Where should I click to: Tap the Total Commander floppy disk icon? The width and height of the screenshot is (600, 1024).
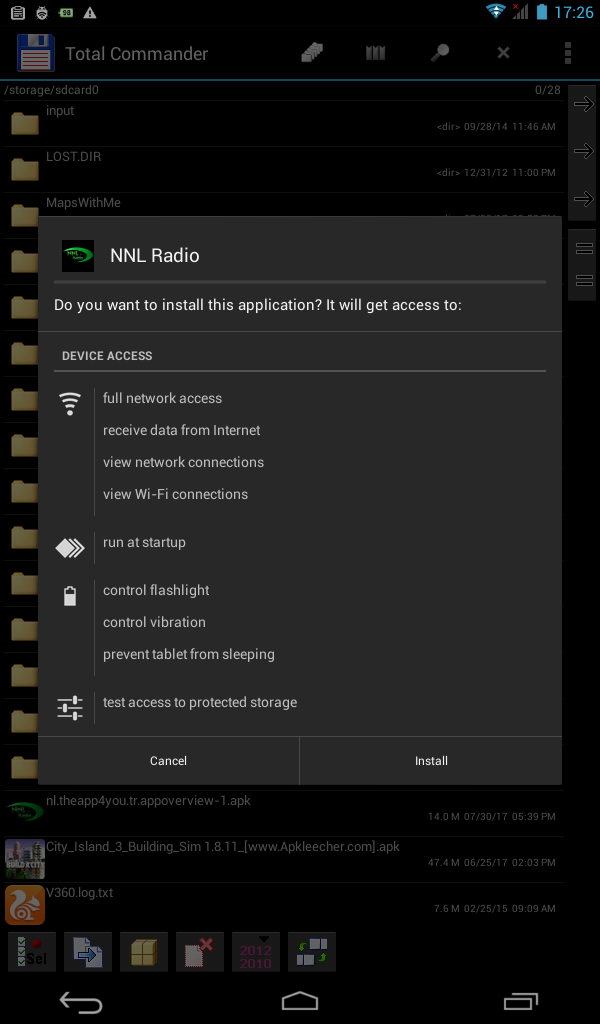(36, 53)
